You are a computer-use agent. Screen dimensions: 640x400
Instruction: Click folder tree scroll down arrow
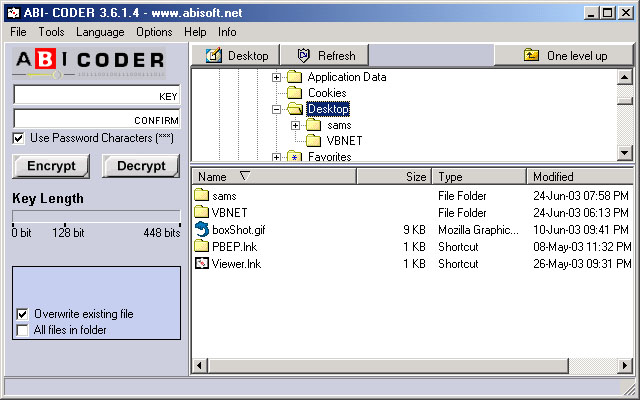coord(625,153)
